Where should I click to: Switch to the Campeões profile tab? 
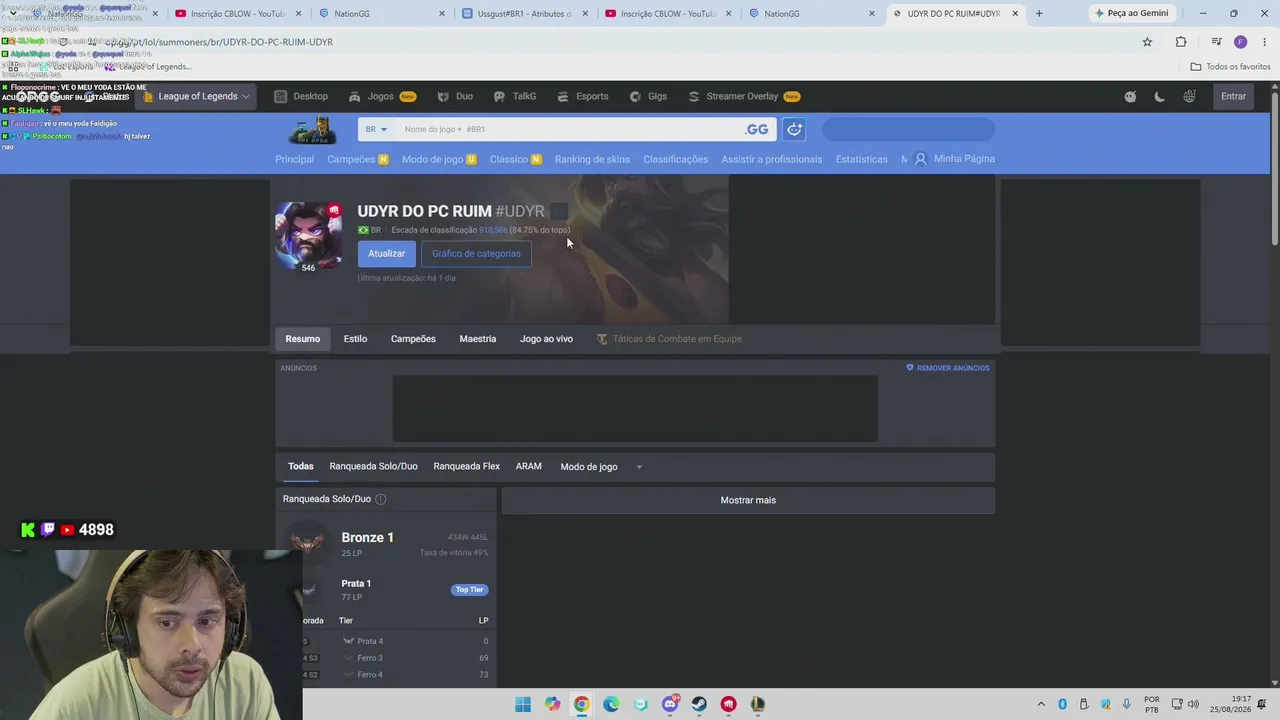(413, 339)
